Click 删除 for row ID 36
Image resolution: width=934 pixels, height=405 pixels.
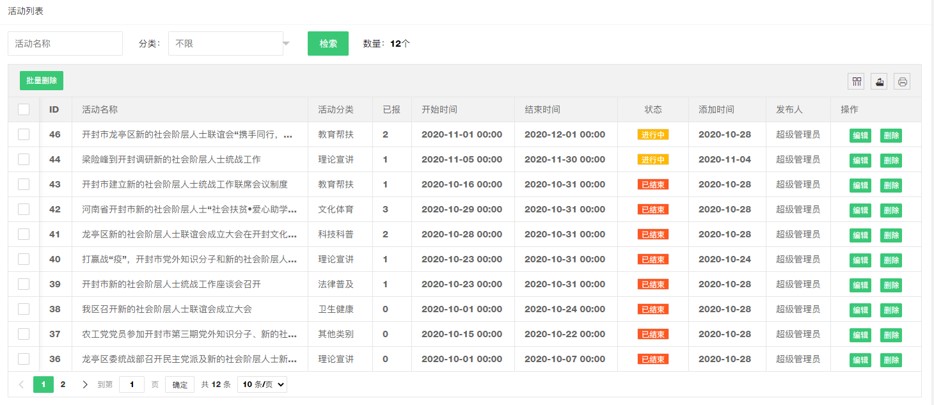(891, 360)
